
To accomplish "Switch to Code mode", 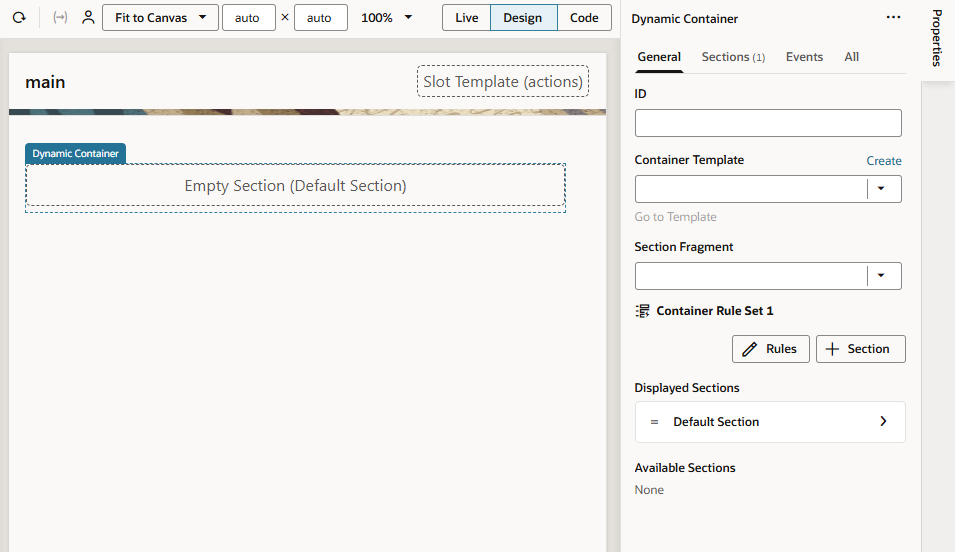I will [584, 18].
